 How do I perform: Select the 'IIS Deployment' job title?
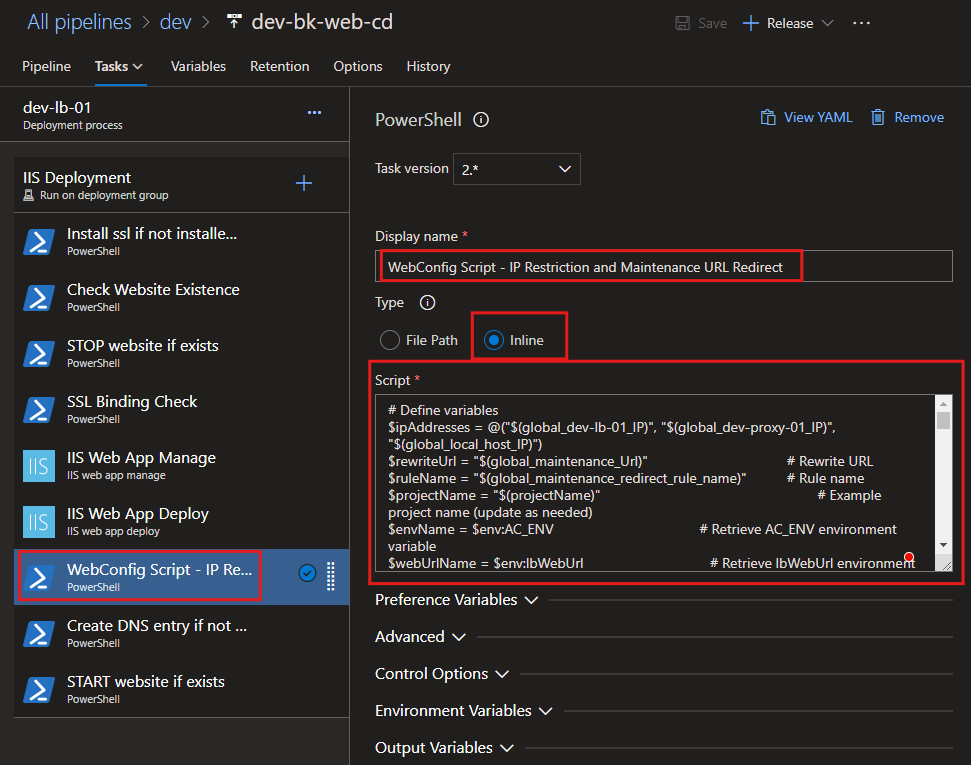pyautogui.click(x=77, y=178)
